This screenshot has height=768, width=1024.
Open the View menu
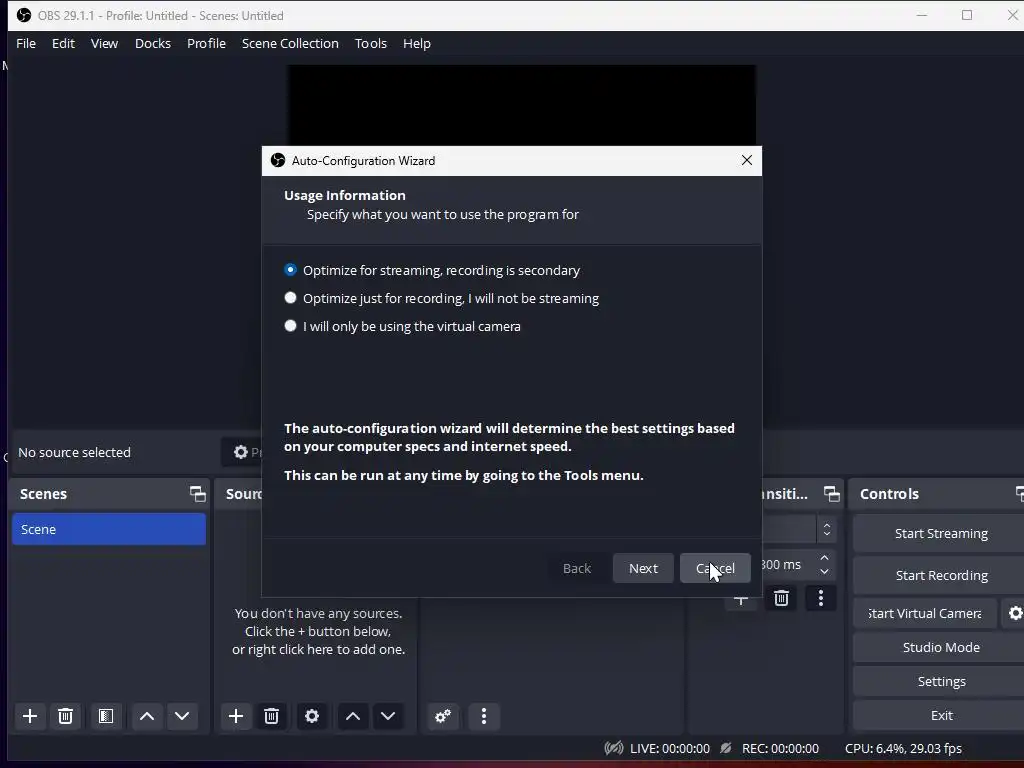coord(104,43)
